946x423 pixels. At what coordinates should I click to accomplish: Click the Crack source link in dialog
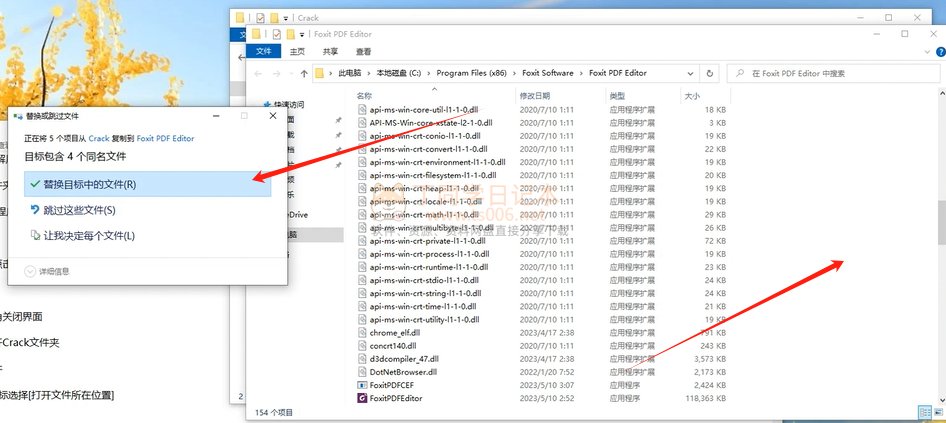[99, 138]
